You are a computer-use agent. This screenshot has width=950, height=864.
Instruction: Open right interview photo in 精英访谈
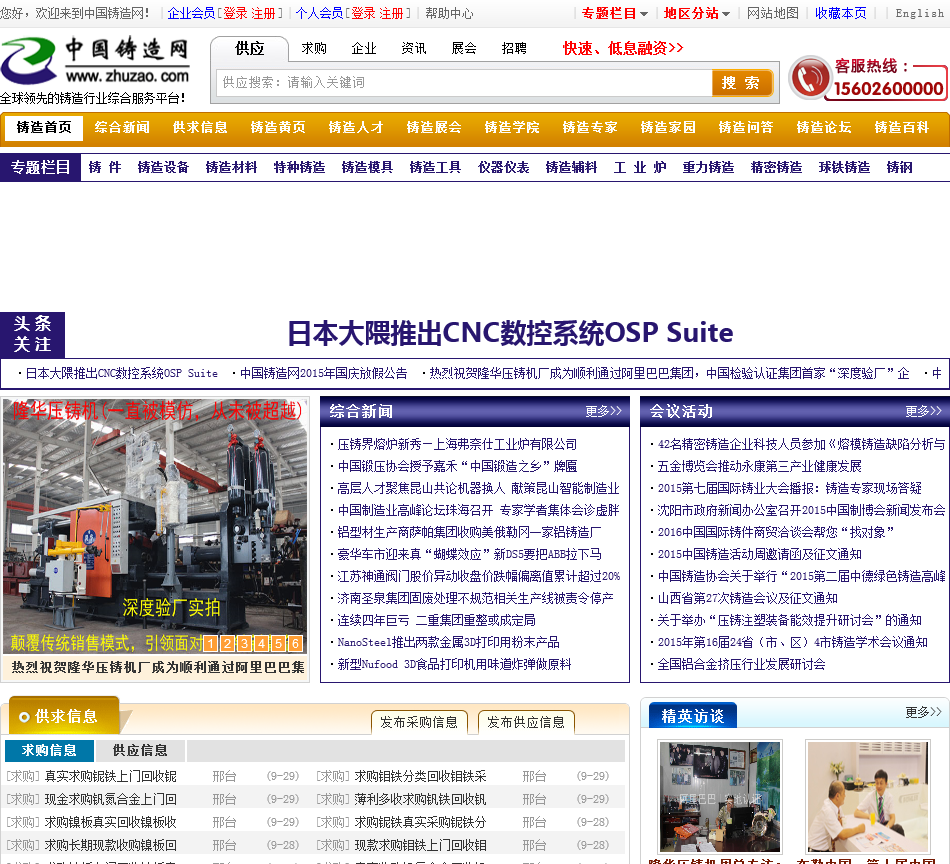click(x=868, y=796)
